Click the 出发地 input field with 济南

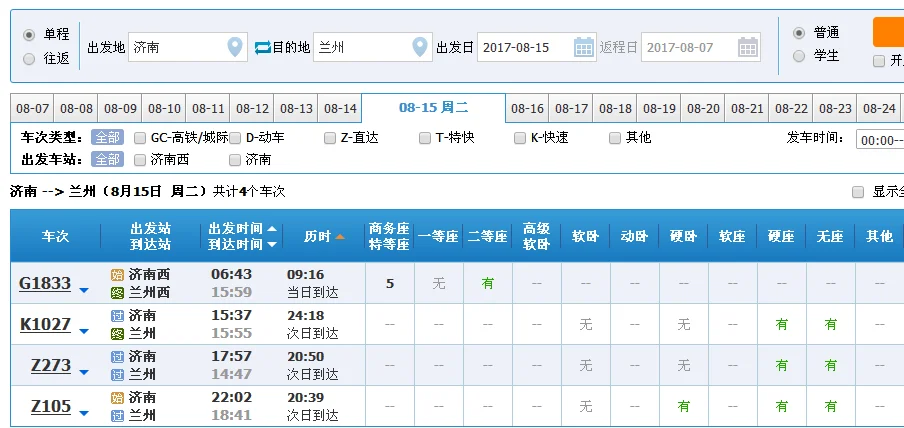(188, 47)
